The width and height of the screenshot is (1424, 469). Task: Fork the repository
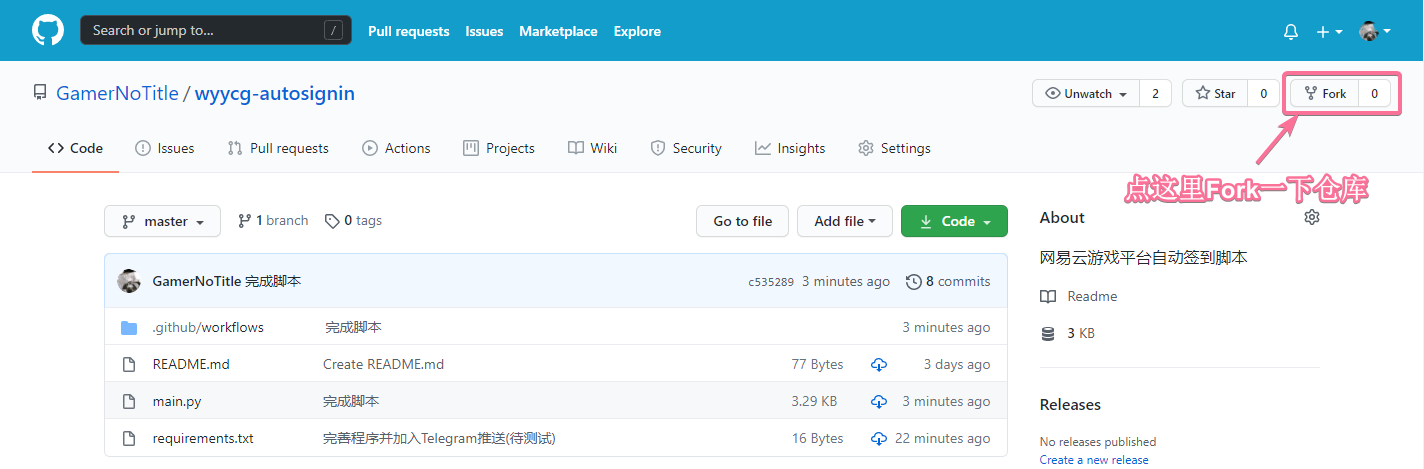1325,93
